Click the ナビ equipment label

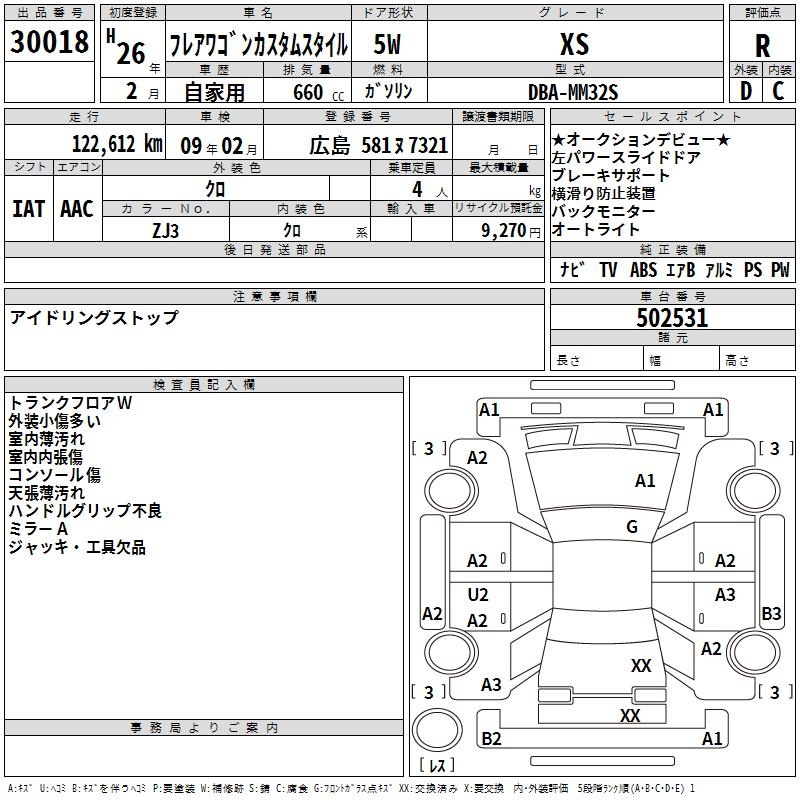[572, 270]
